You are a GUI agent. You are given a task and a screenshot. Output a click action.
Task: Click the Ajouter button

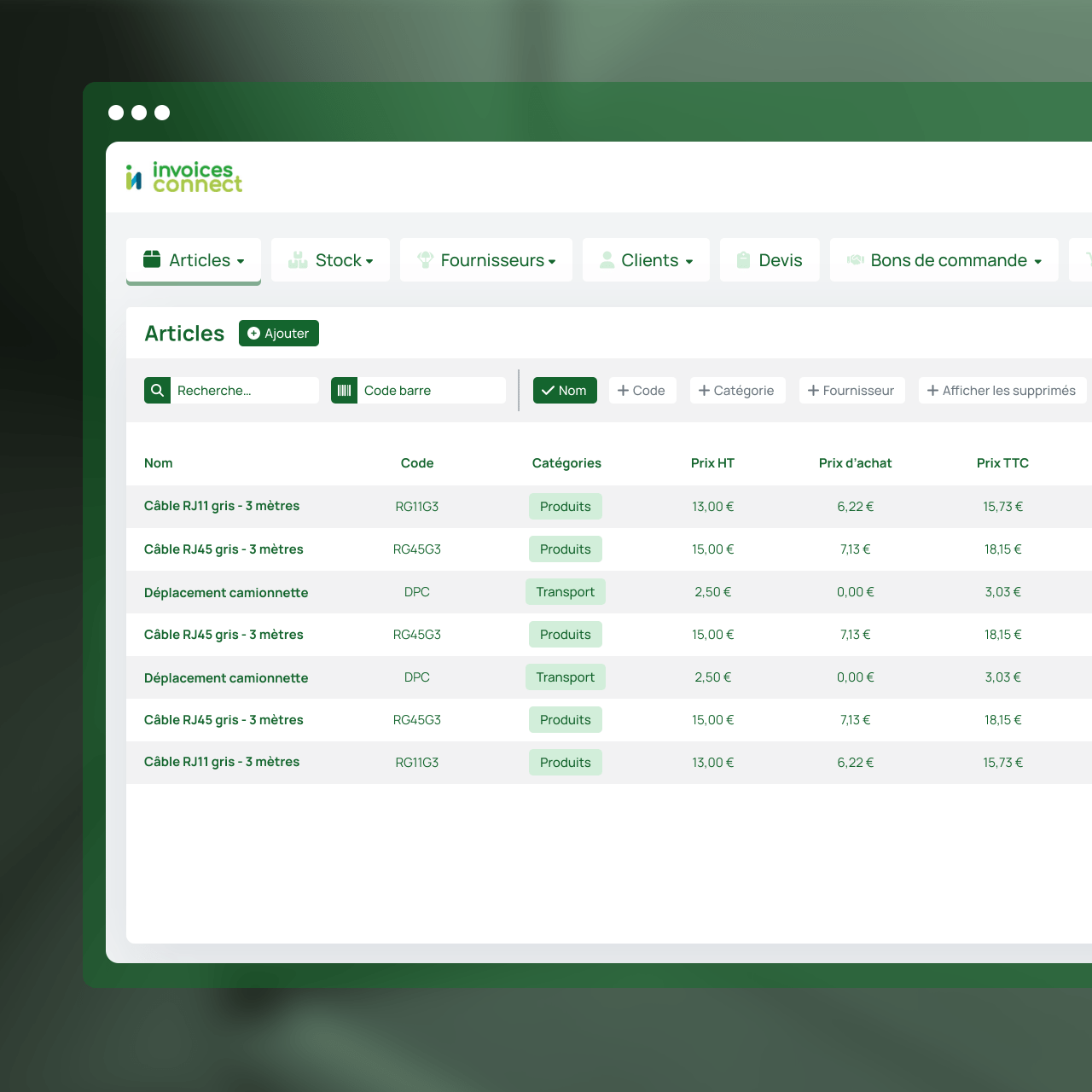[x=279, y=334]
